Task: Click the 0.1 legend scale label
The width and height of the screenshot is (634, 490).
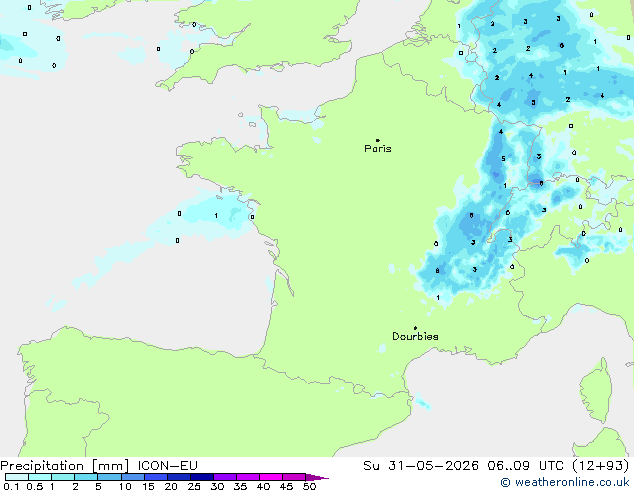Action: point(11,486)
